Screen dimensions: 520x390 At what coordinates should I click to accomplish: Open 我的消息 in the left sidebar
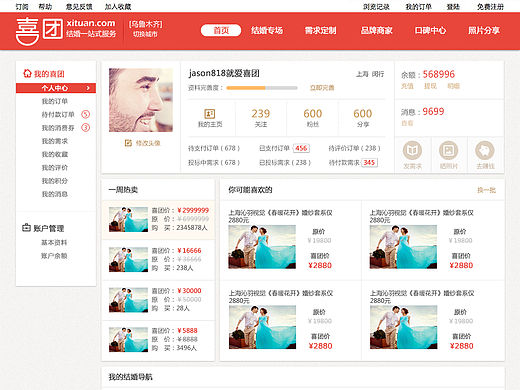(x=55, y=194)
